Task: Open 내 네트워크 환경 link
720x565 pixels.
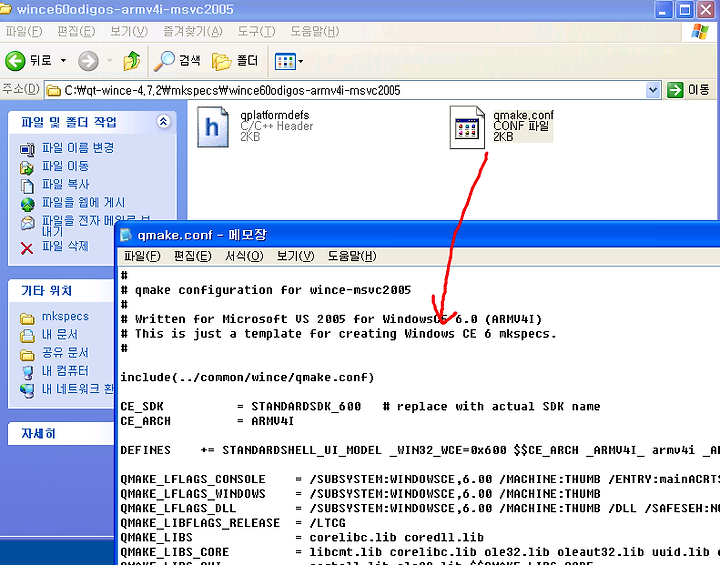Action: tap(78, 389)
